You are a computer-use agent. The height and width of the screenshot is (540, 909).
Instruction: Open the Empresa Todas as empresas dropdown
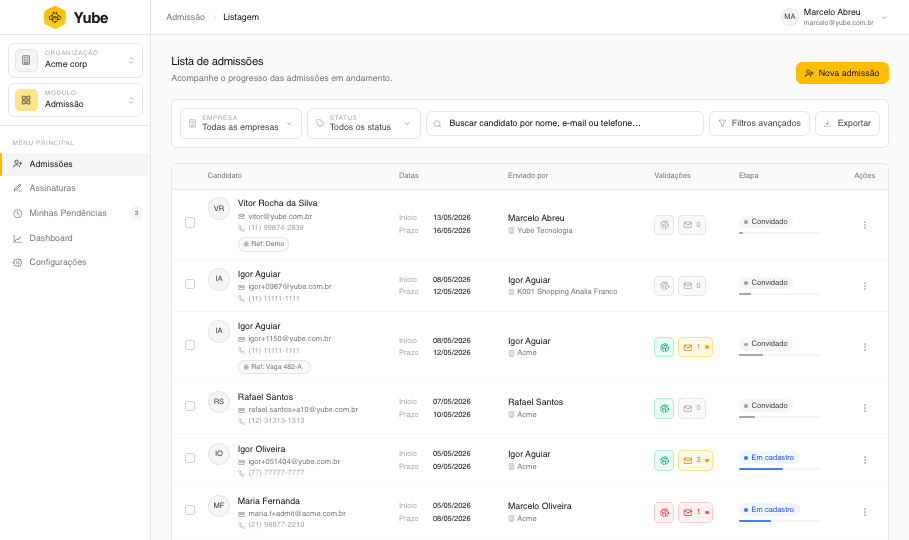(x=241, y=123)
